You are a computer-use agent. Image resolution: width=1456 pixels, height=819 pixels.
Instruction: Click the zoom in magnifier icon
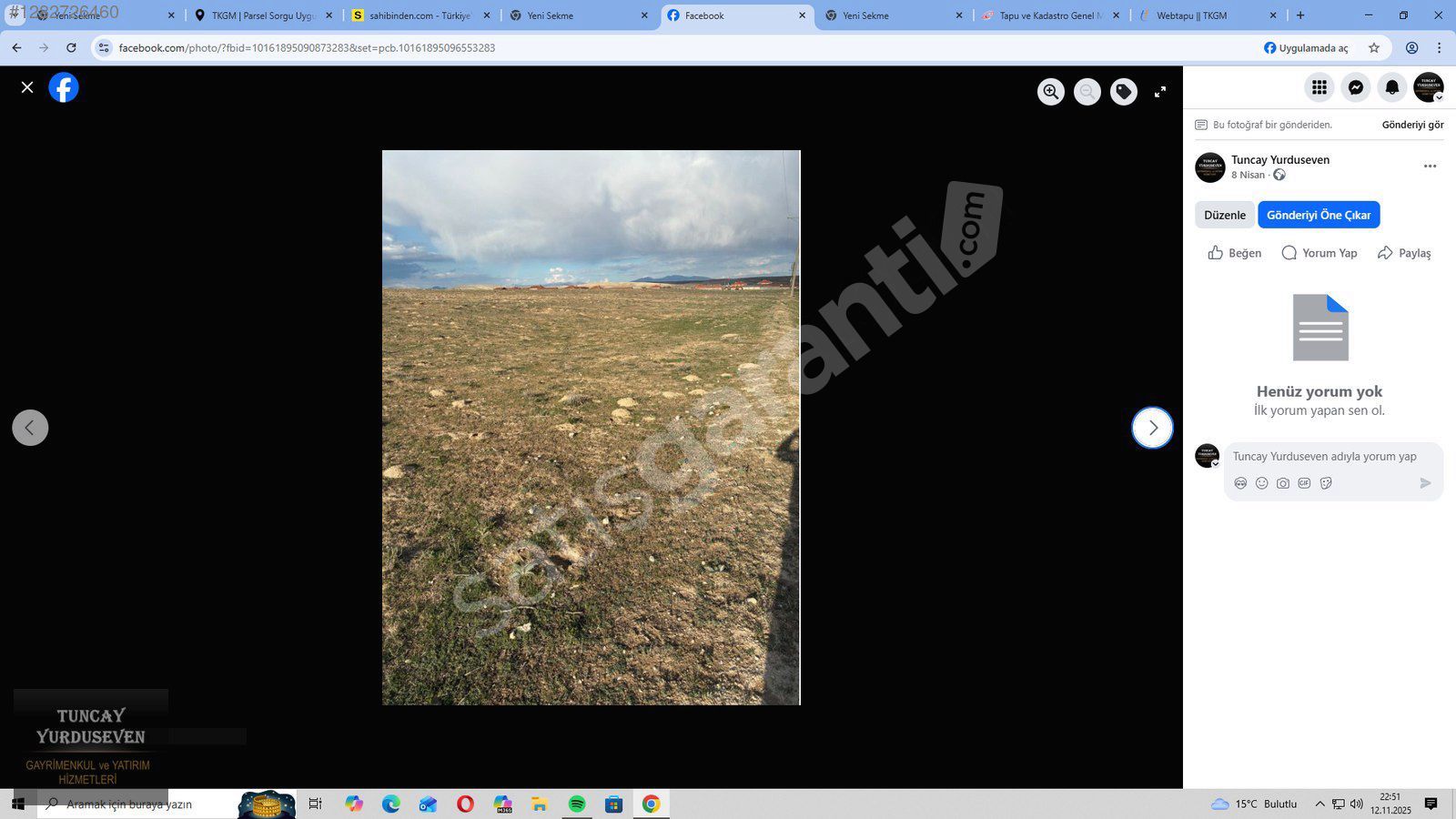[x=1051, y=92]
